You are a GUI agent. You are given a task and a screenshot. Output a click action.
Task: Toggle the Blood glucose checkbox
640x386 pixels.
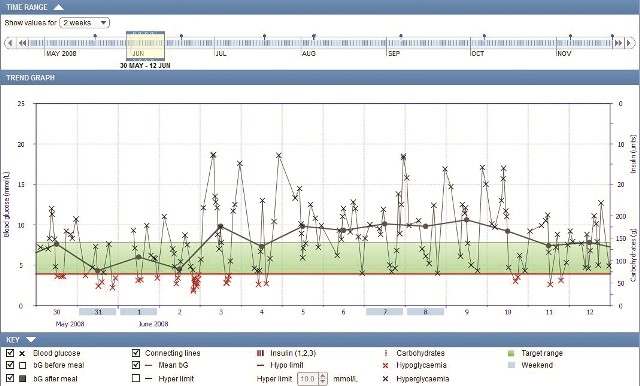click(x=10, y=353)
